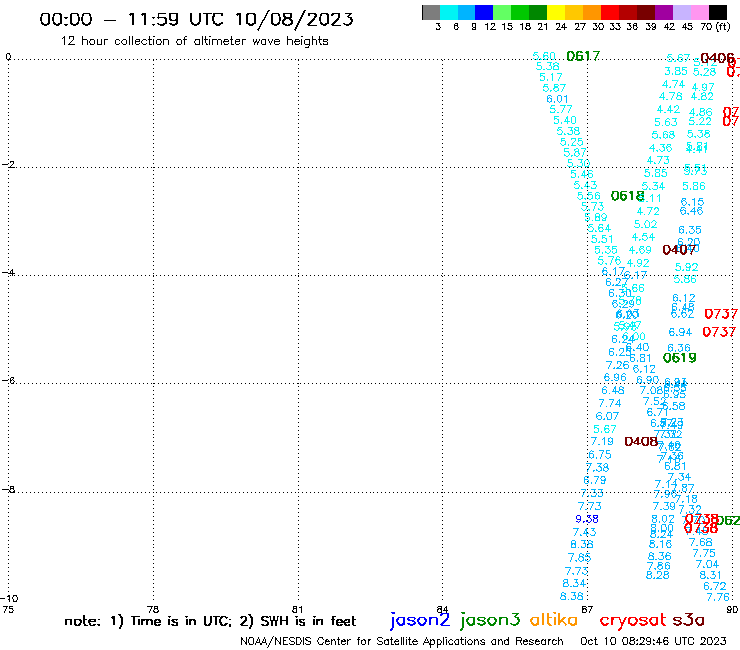This screenshot has width=740, height=650.
Task: Click the altika satellite legend label
Action: tap(554, 620)
